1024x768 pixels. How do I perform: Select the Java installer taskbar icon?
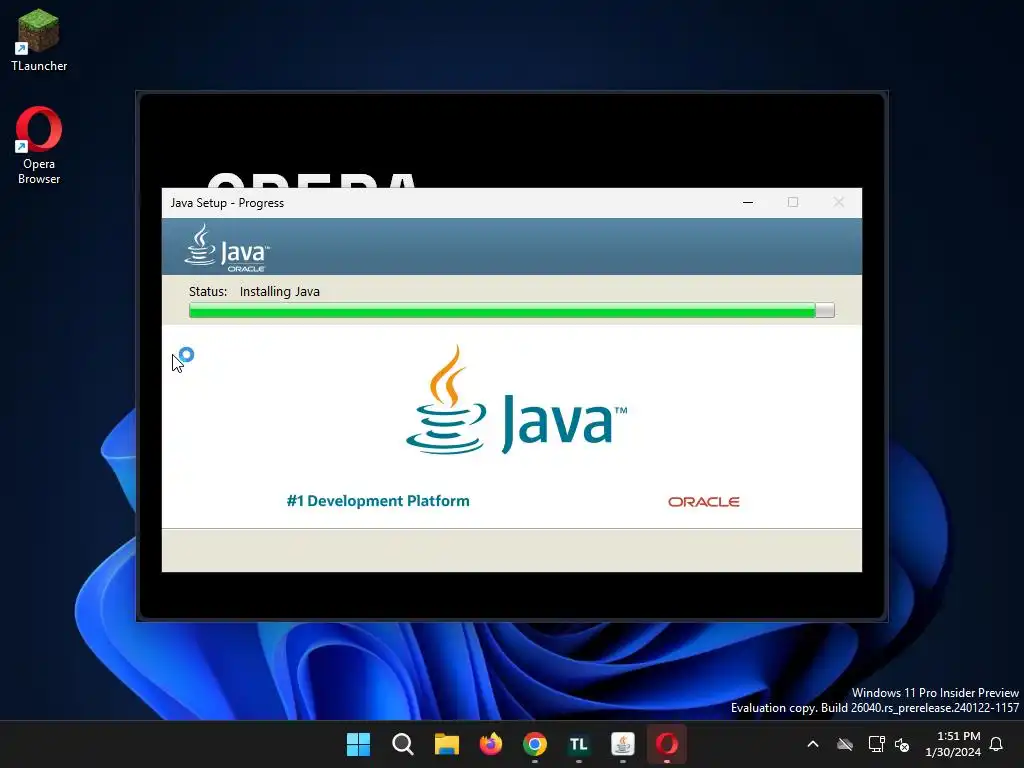(622, 744)
